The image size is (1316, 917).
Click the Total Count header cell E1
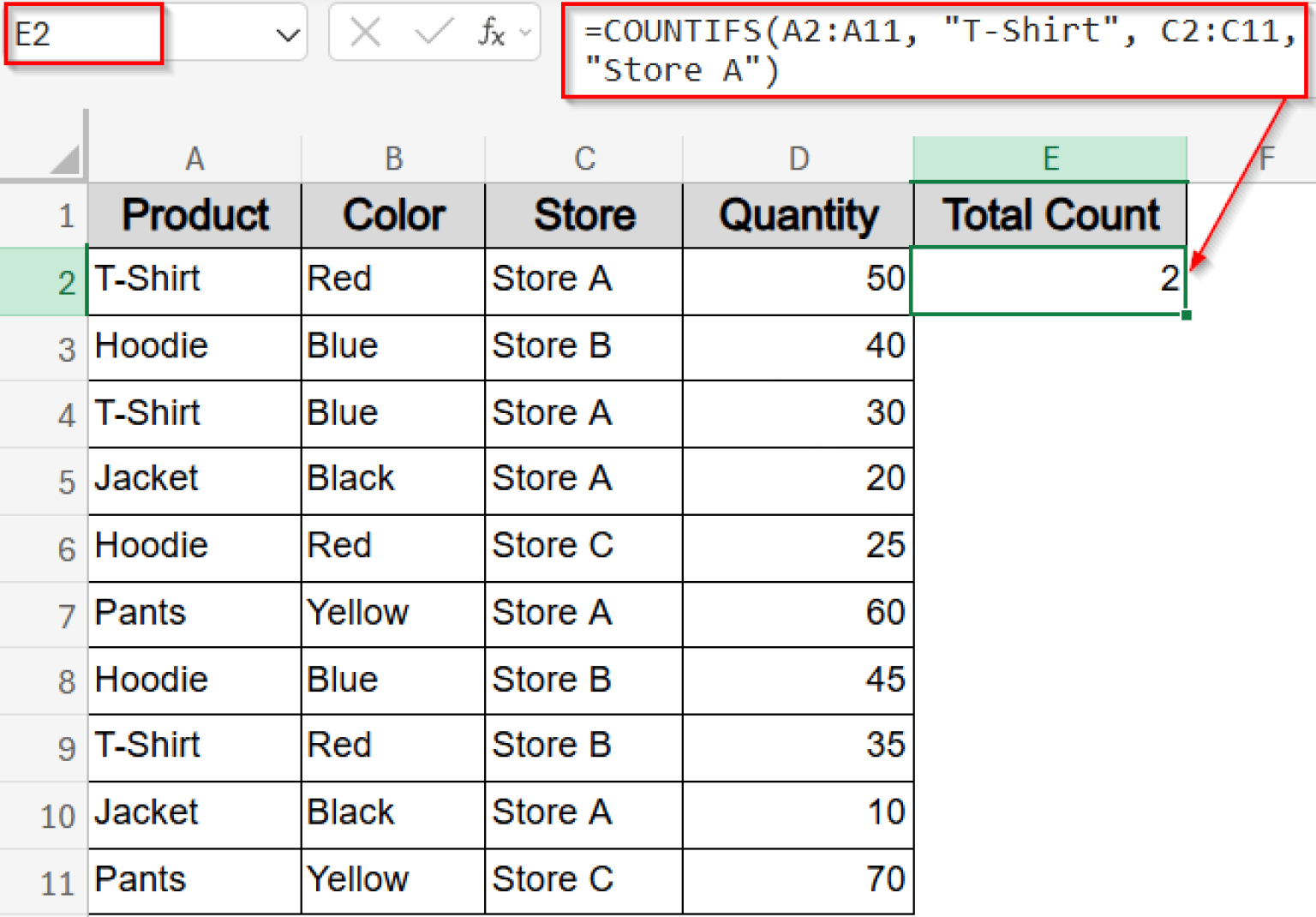coord(1050,215)
